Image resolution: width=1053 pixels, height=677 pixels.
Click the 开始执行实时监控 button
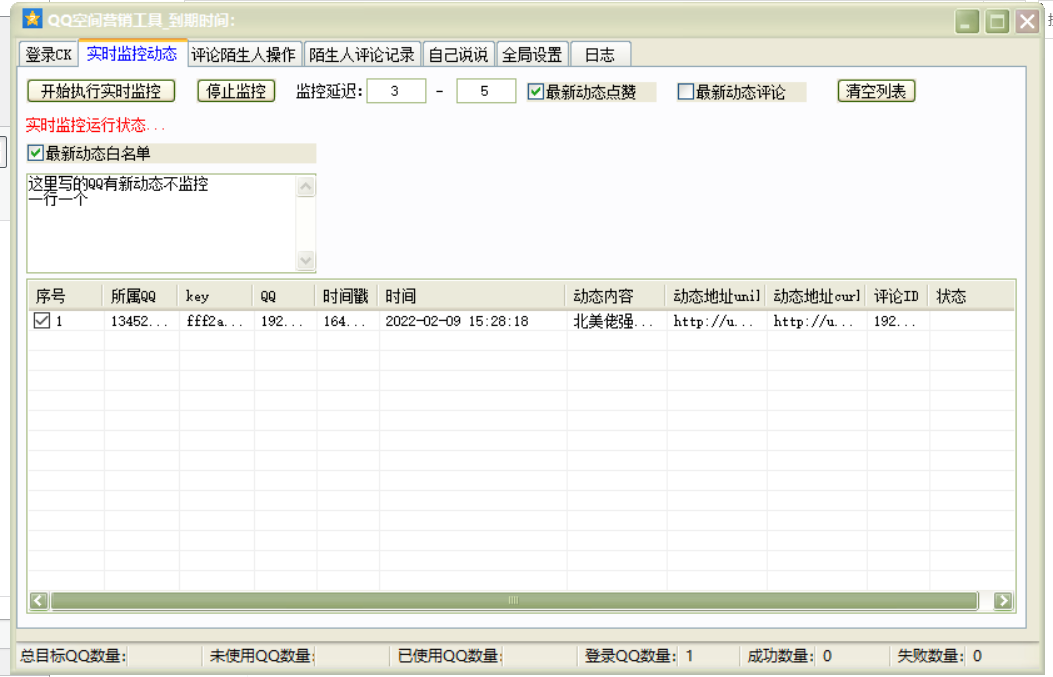pyautogui.click(x=101, y=91)
